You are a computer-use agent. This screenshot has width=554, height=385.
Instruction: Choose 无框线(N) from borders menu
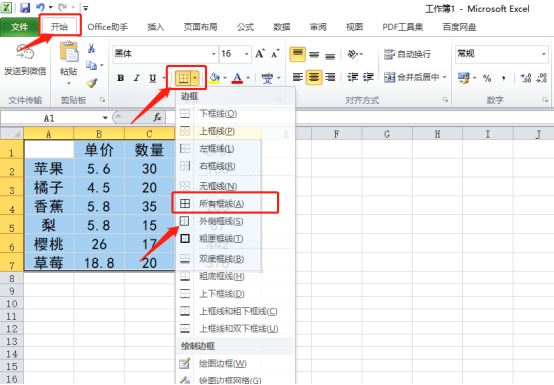(236, 186)
